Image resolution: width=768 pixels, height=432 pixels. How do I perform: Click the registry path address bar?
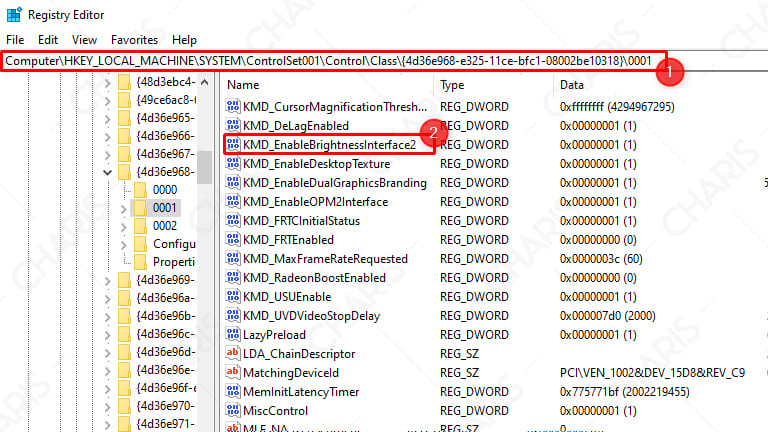(x=330, y=62)
